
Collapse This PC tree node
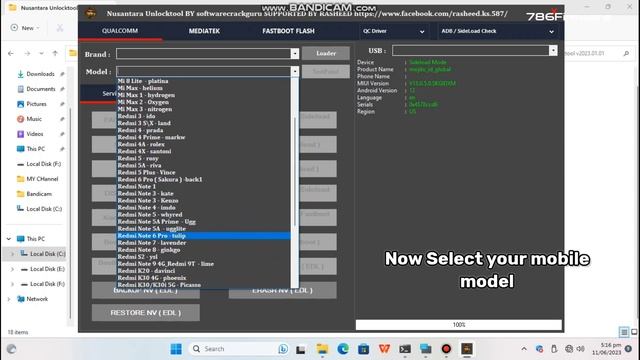coord(9,239)
